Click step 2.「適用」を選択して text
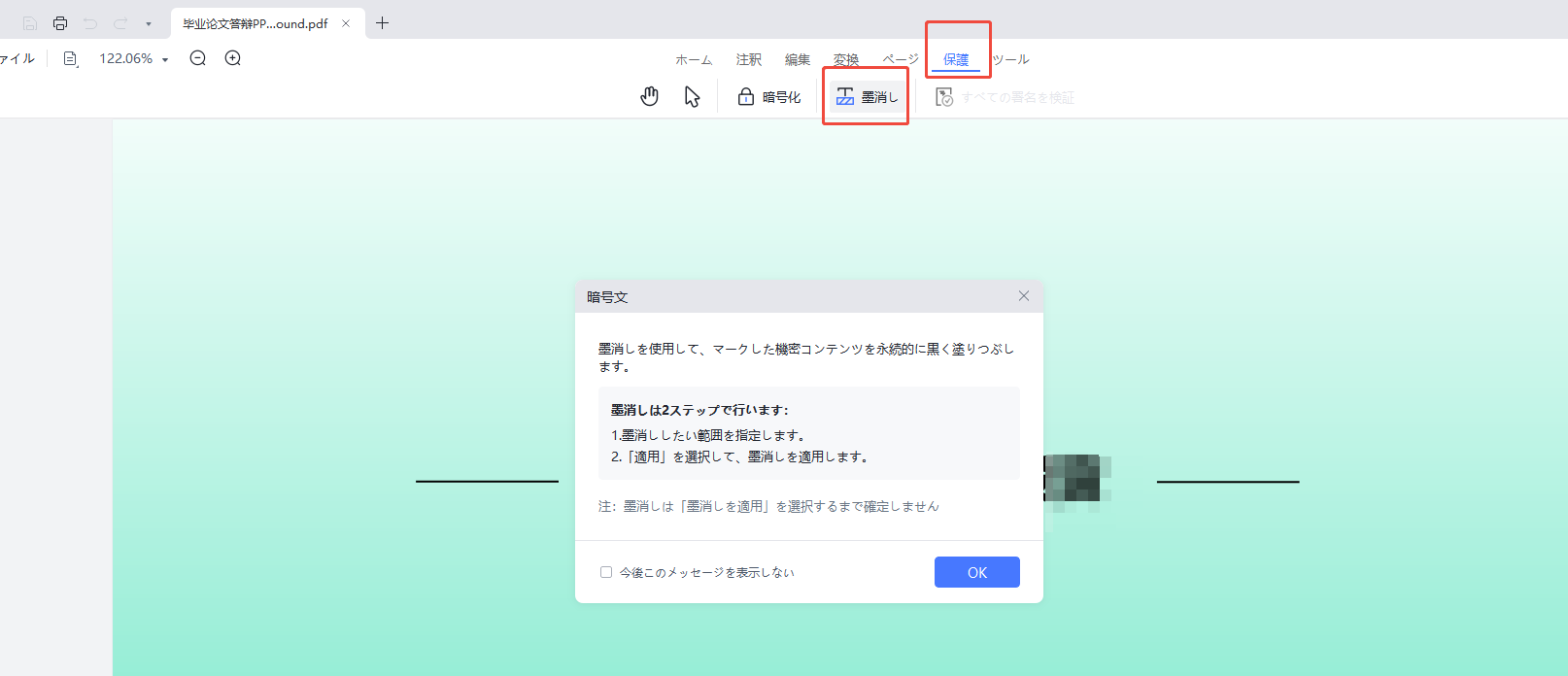The image size is (1568, 676). point(739,456)
